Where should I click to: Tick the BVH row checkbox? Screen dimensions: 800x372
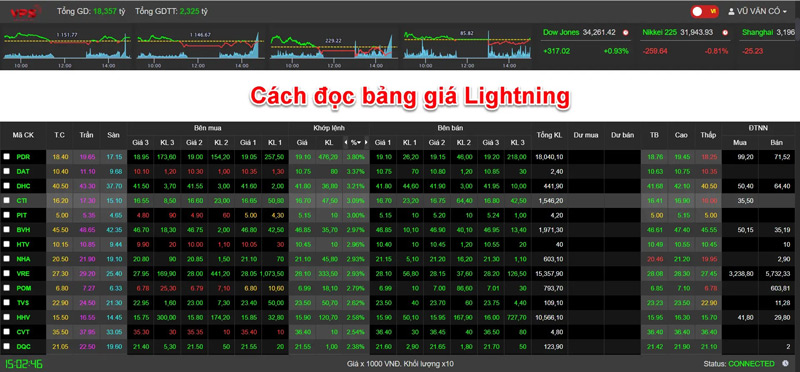coord(7,230)
